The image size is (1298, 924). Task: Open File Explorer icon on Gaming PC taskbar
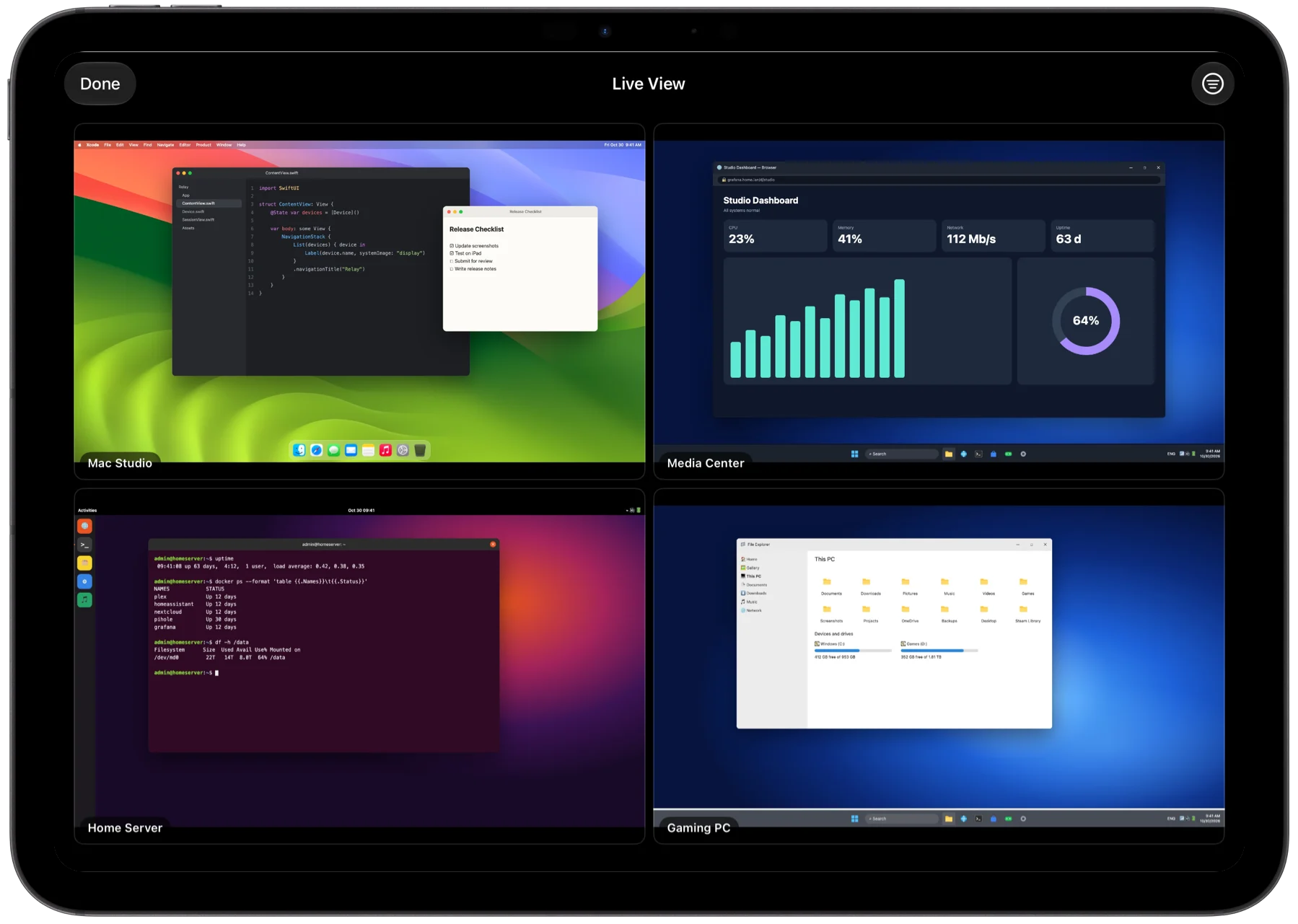(x=948, y=819)
